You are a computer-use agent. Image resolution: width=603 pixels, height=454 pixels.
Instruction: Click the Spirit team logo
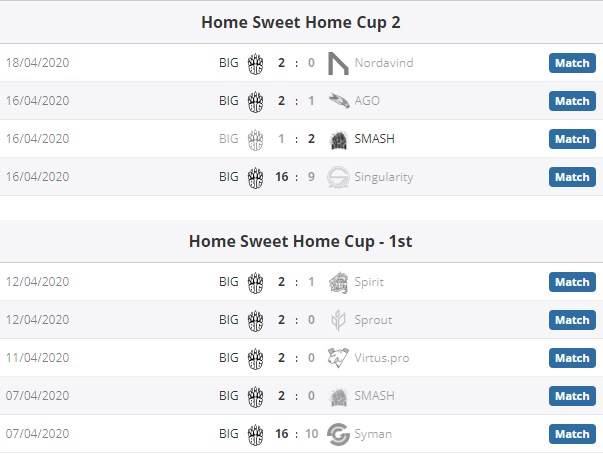click(338, 282)
